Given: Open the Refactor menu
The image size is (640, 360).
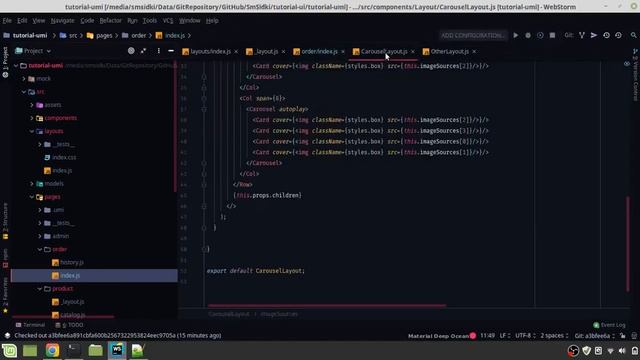Looking at the screenshot, I should click(x=110, y=20).
